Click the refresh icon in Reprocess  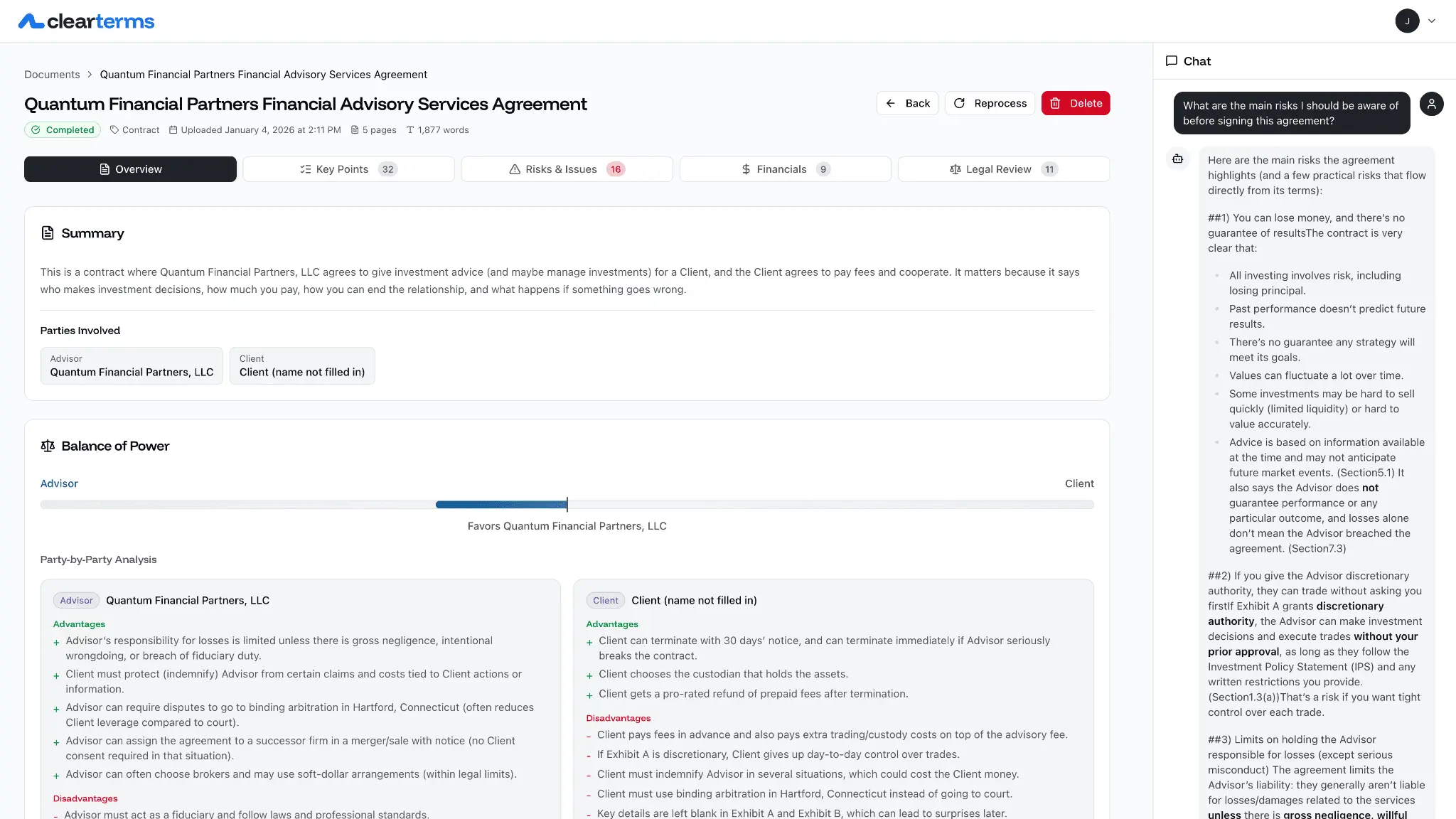pos(959,103)
